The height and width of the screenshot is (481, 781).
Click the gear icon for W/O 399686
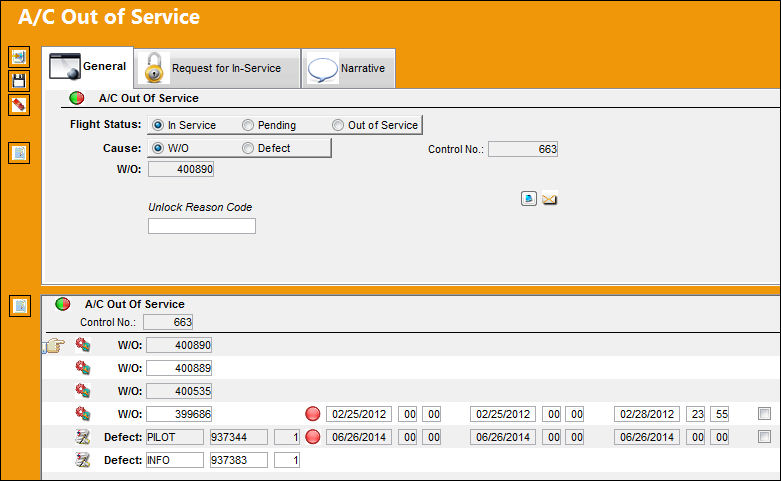click(83, 413)
